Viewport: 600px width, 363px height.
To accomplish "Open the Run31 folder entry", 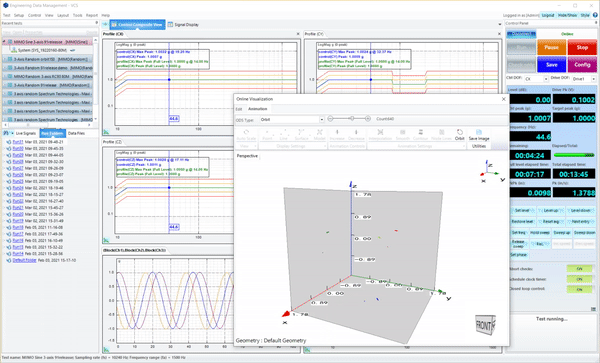I will tap(18, 142).
